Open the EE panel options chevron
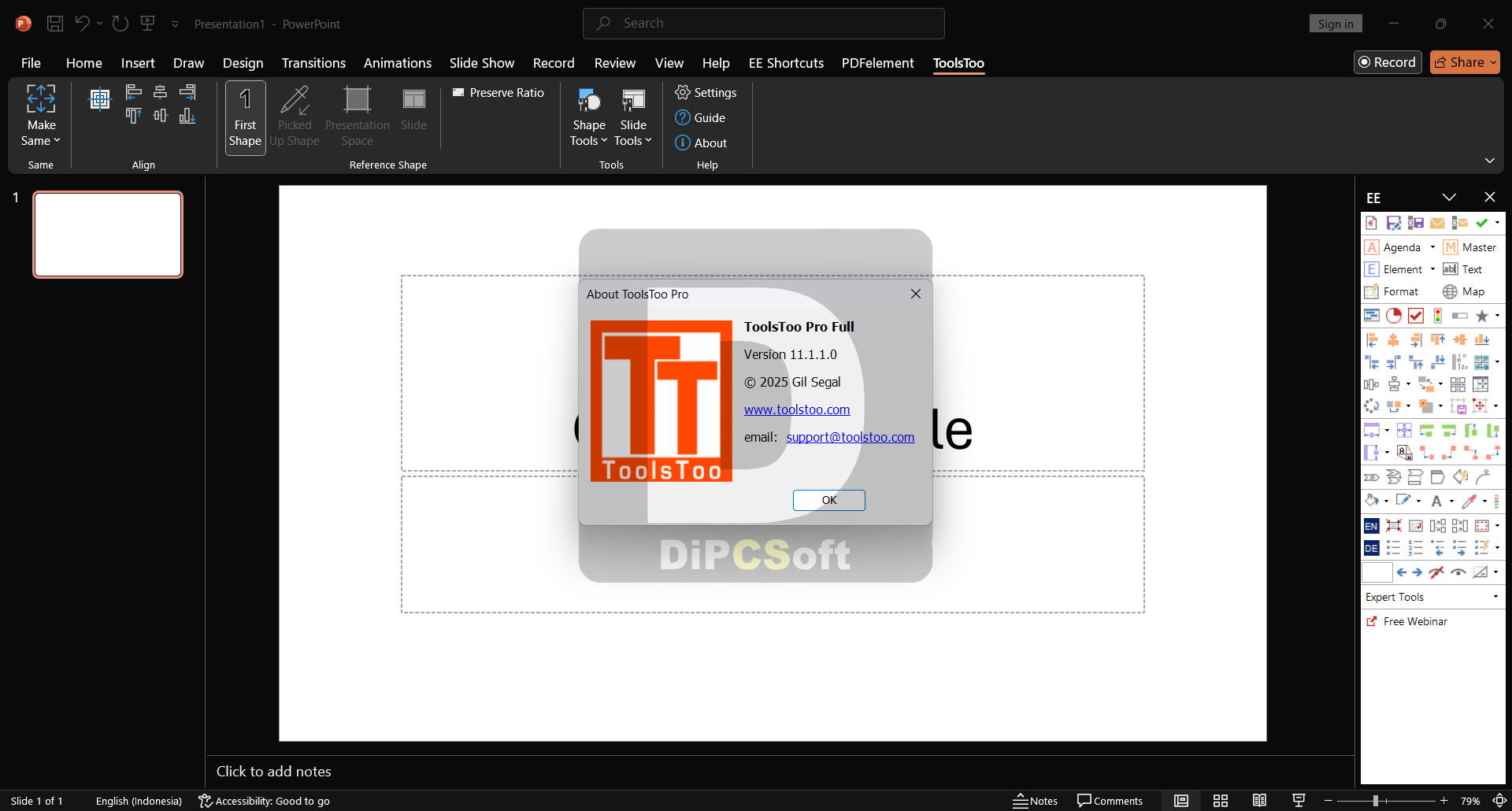Screen dimensions: 1512x811 point(1449,197)
